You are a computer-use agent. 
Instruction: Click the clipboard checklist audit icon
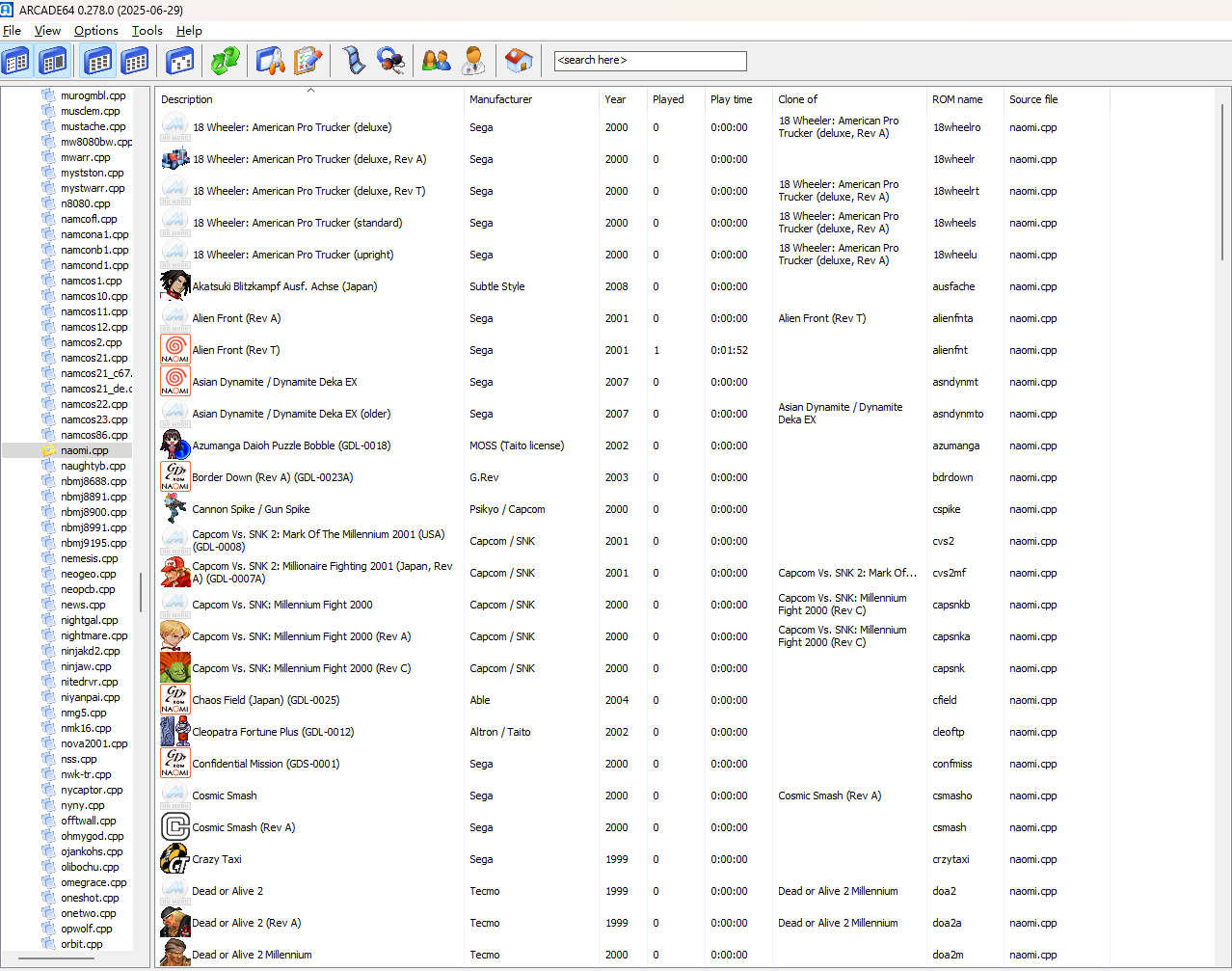[307, 61]
